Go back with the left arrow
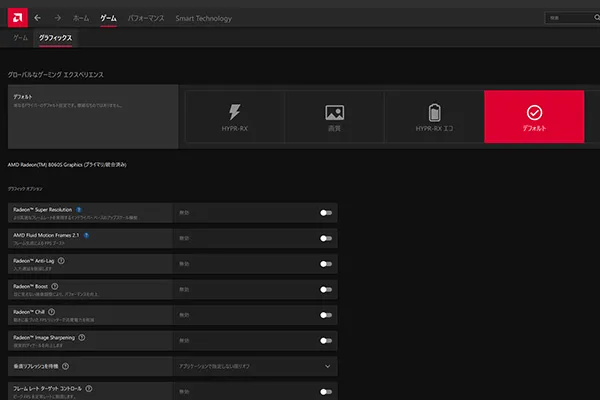This screenshot has height=400, width=600. [38, 18]
